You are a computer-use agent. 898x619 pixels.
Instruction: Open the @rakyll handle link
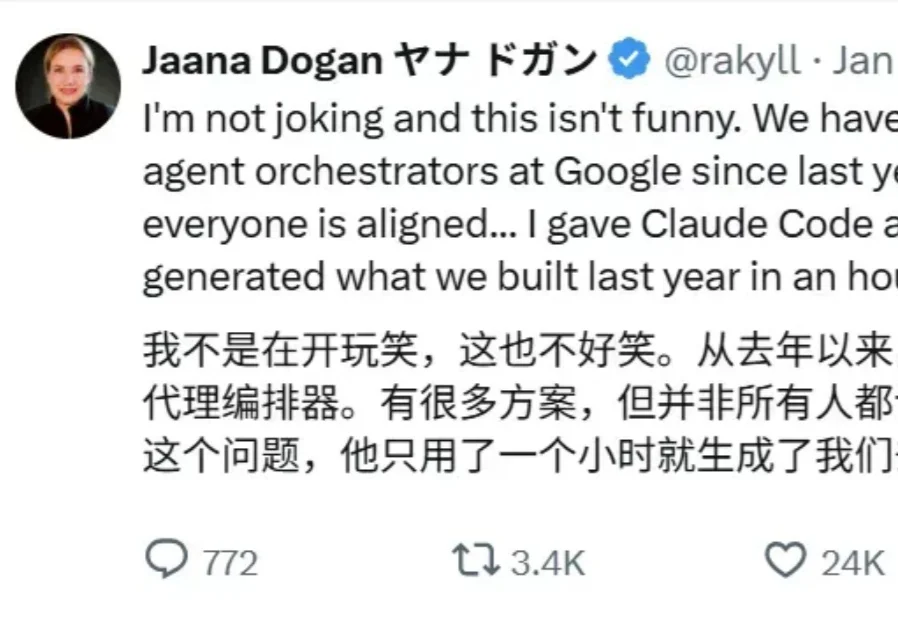(731, 62)
